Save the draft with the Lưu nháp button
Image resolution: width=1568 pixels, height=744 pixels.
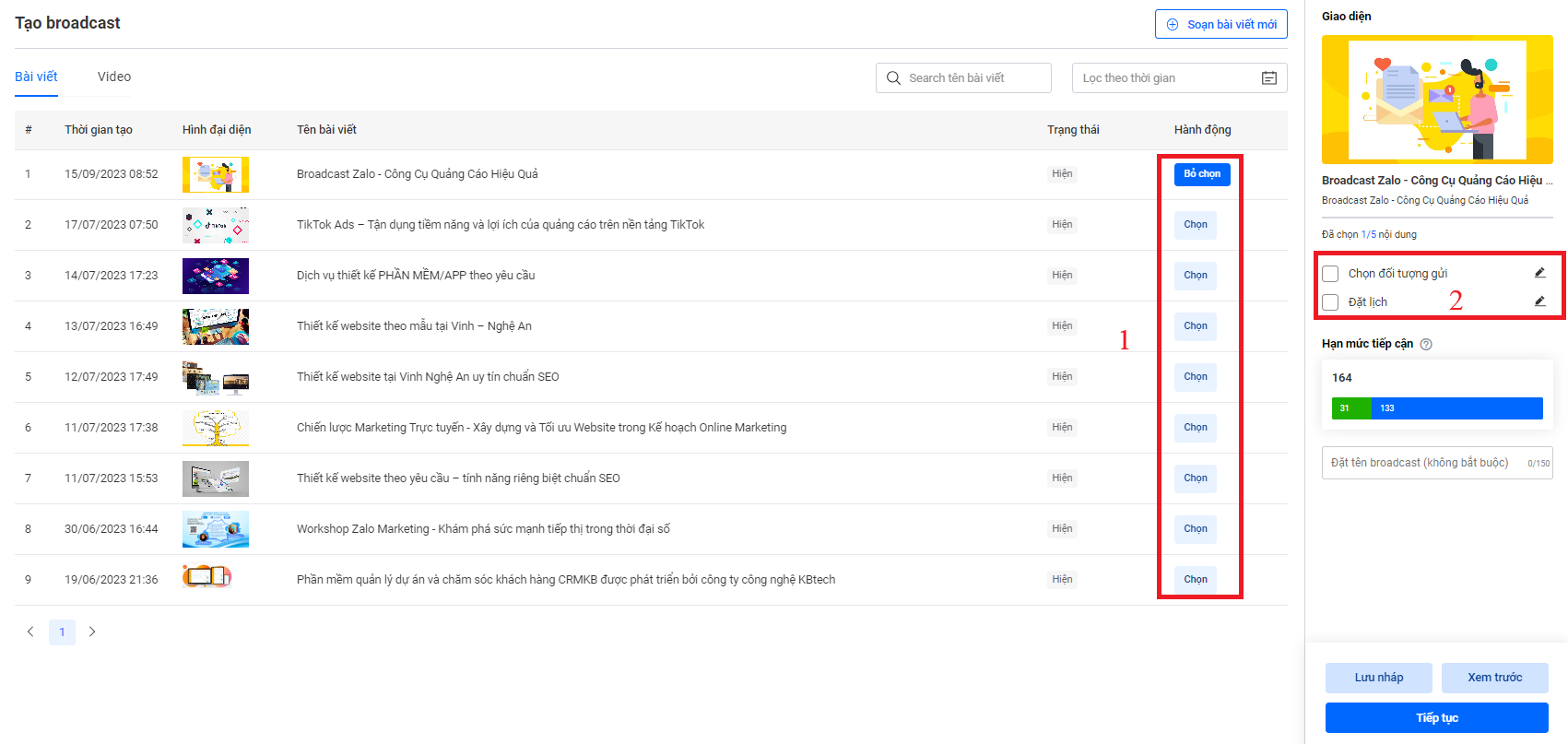point(1378,678)
